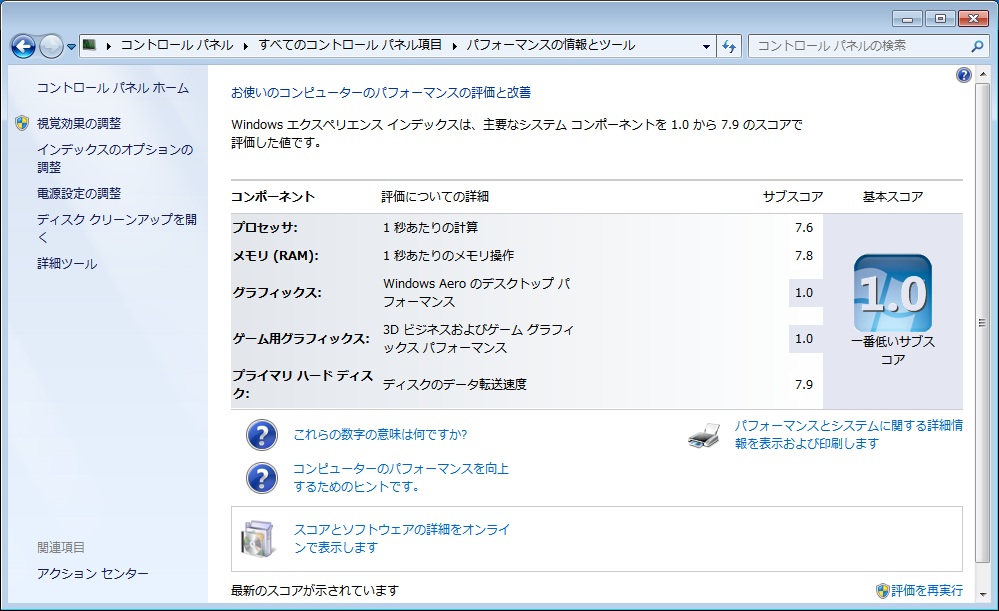Screen dimensions: 999x611
Task: Click パフォーマンスの情報とツール breadcrumb
Action: 550,45
